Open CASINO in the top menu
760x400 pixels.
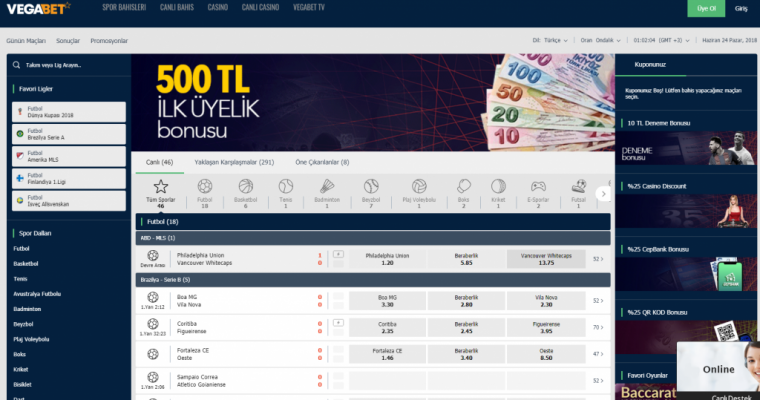point(218,7)
